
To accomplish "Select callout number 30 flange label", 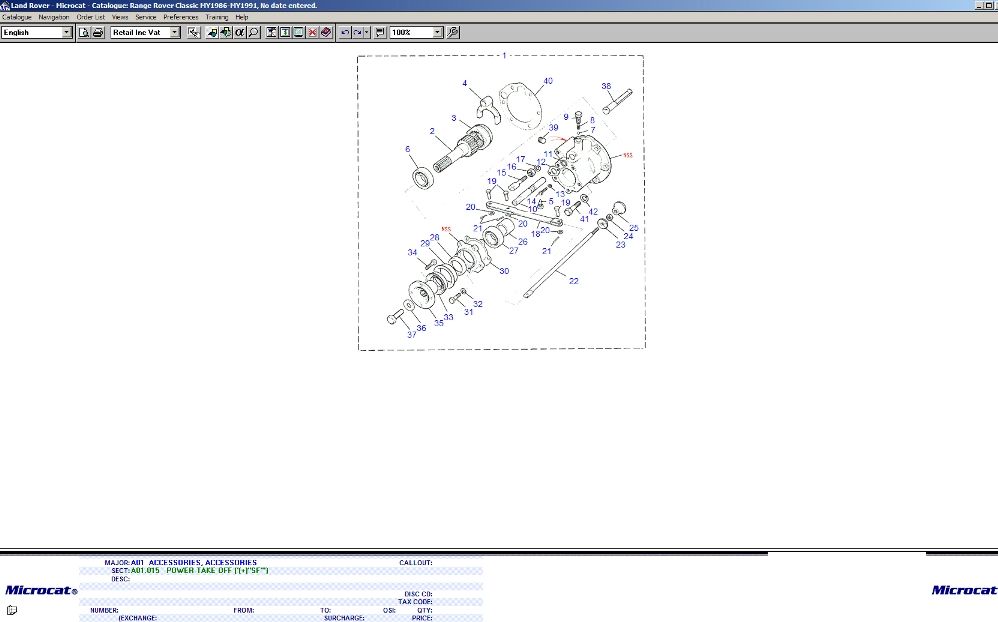I will tap(504, 271).
